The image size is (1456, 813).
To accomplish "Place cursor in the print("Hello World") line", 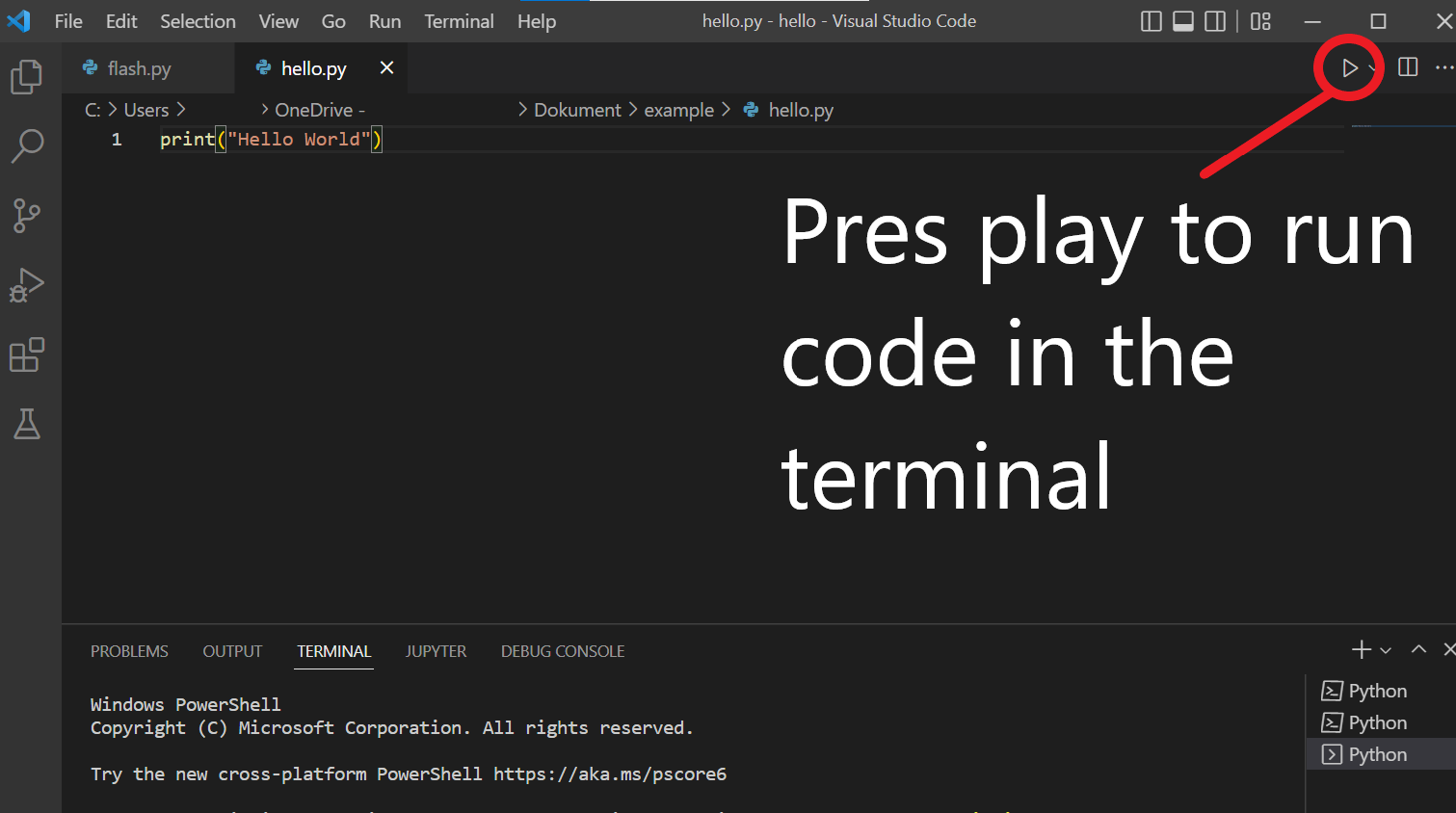I will pyautogui.click(x=271, y=140).
